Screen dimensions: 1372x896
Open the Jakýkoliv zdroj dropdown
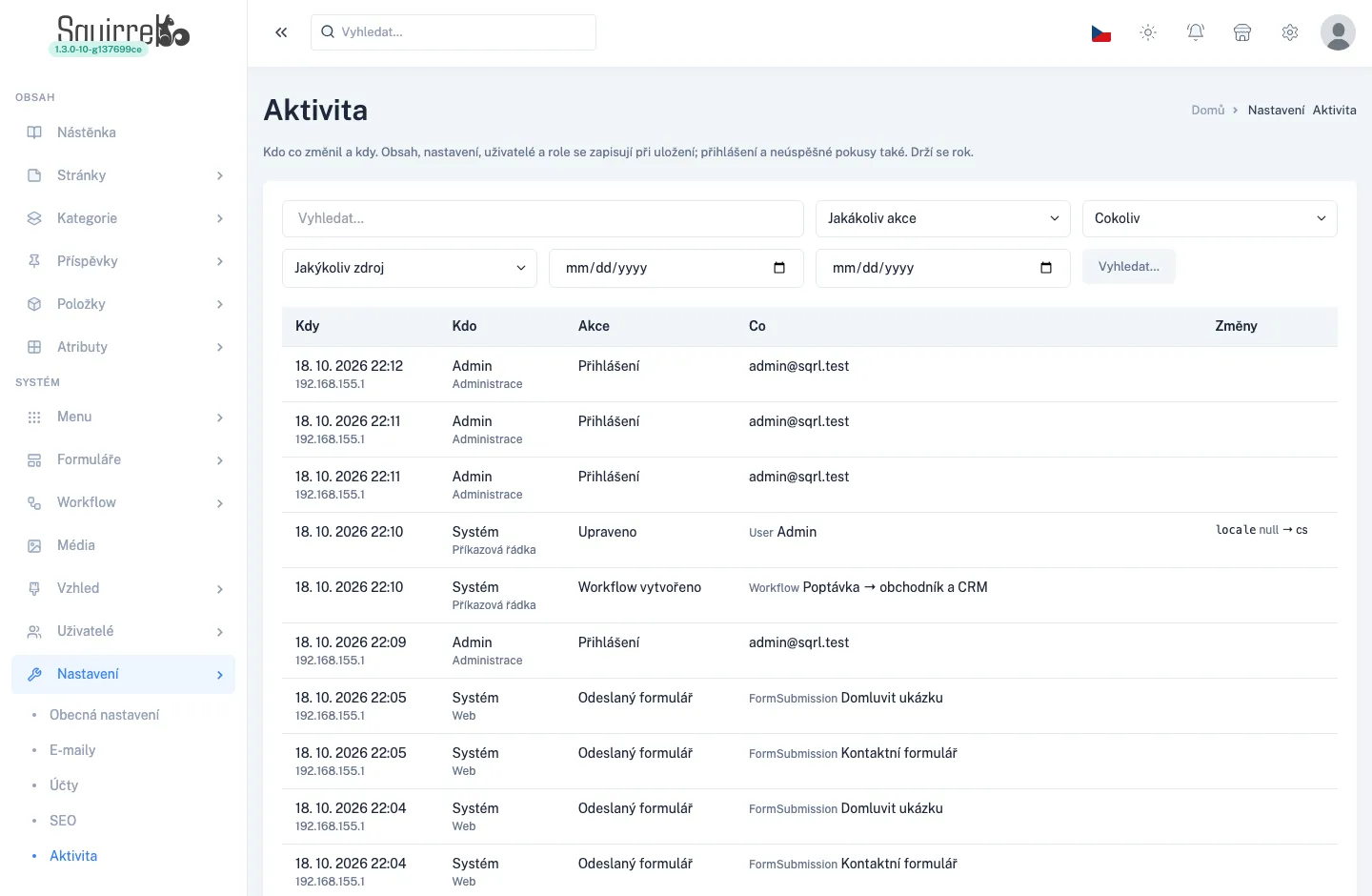[x=410, y=268]
